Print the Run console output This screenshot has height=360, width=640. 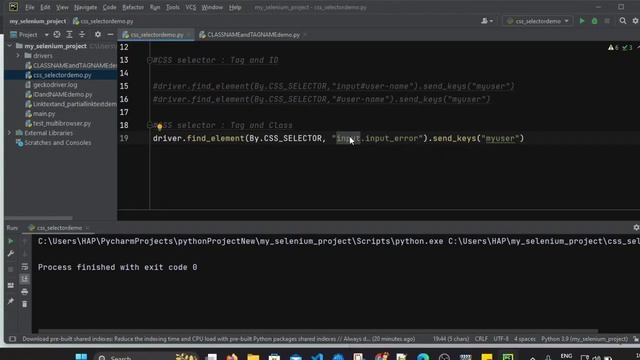(24, 292)
